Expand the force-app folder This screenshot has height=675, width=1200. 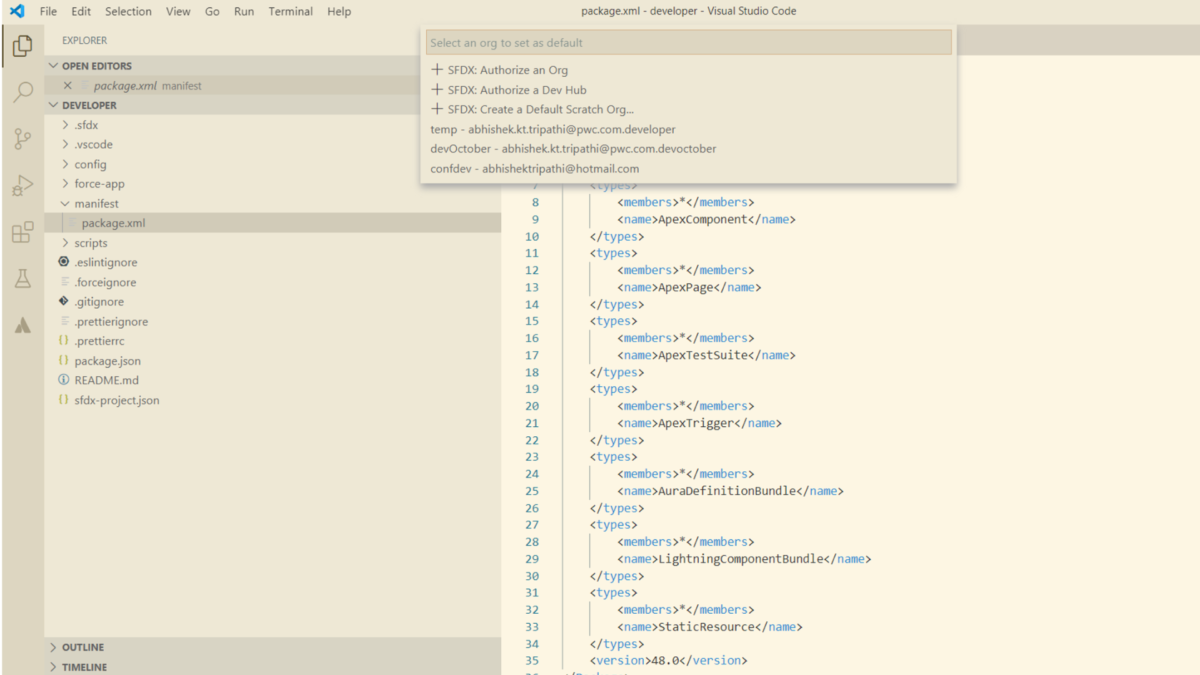point(65,184)
